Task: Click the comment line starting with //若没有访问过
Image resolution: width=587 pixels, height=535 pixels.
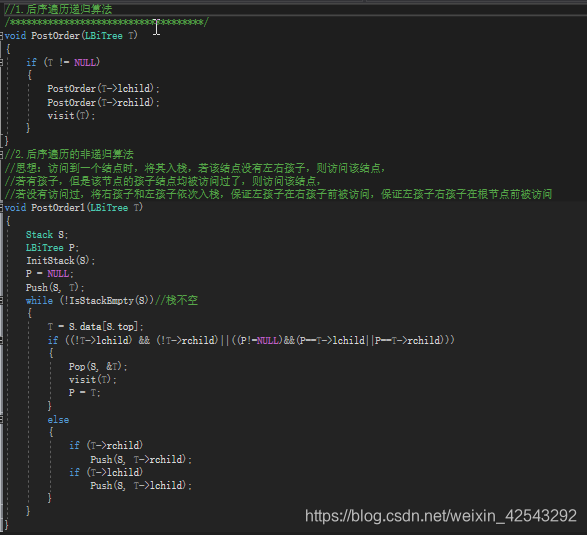Action: [x=278, y=194]
